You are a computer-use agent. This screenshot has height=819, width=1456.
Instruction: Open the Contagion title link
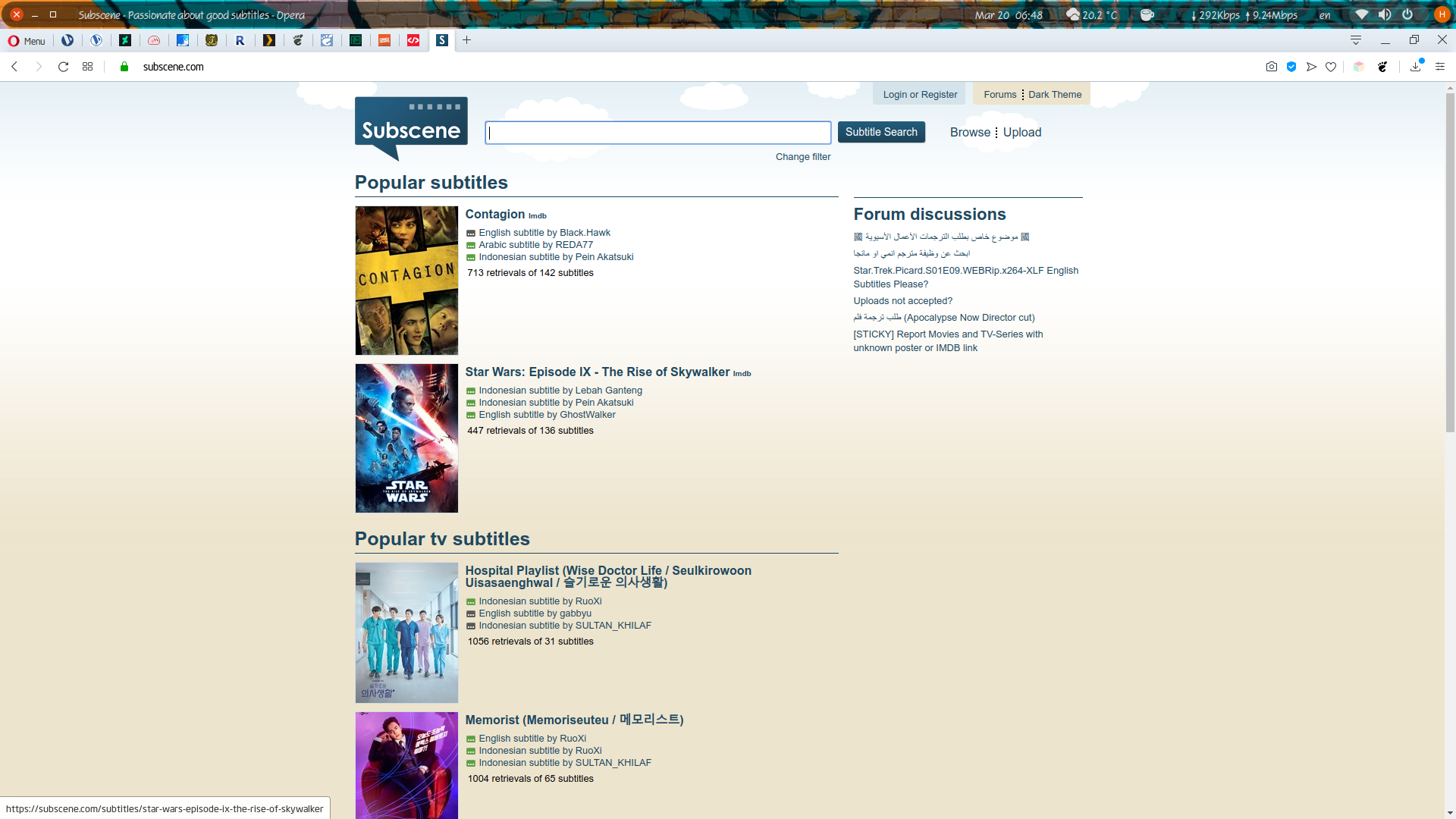coord(495,215)
